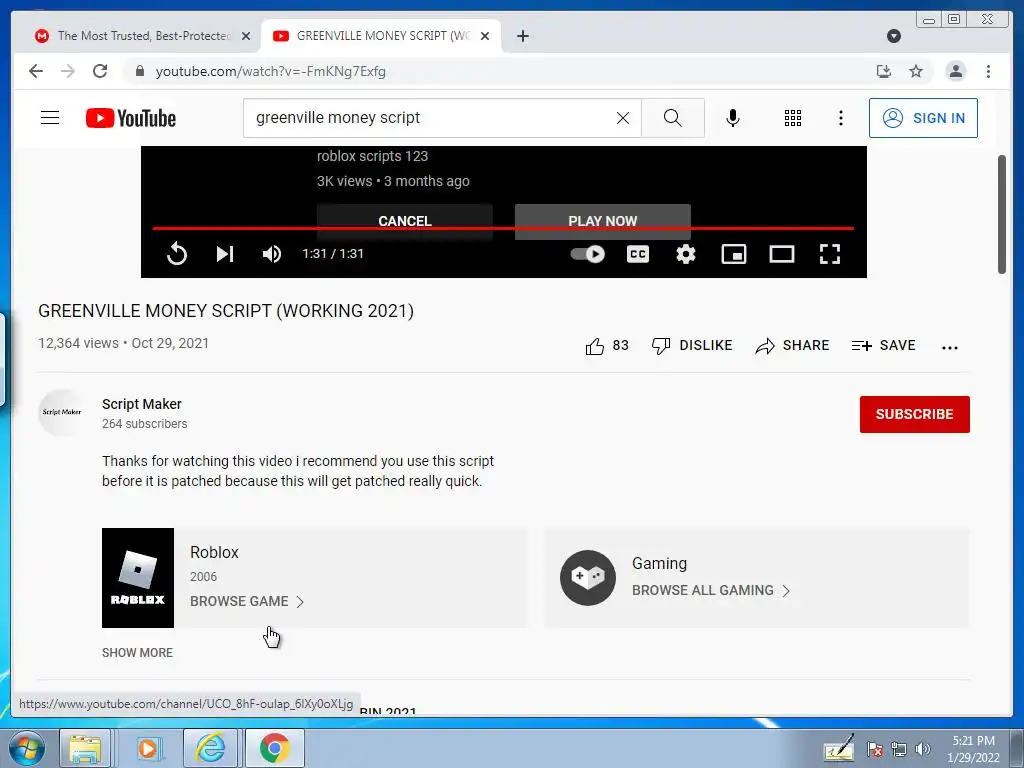Image resolution: width=1024 pixels, height=768 pixels.
Task: Subscribe to the Script Maker channel
Action: [914, 414]
